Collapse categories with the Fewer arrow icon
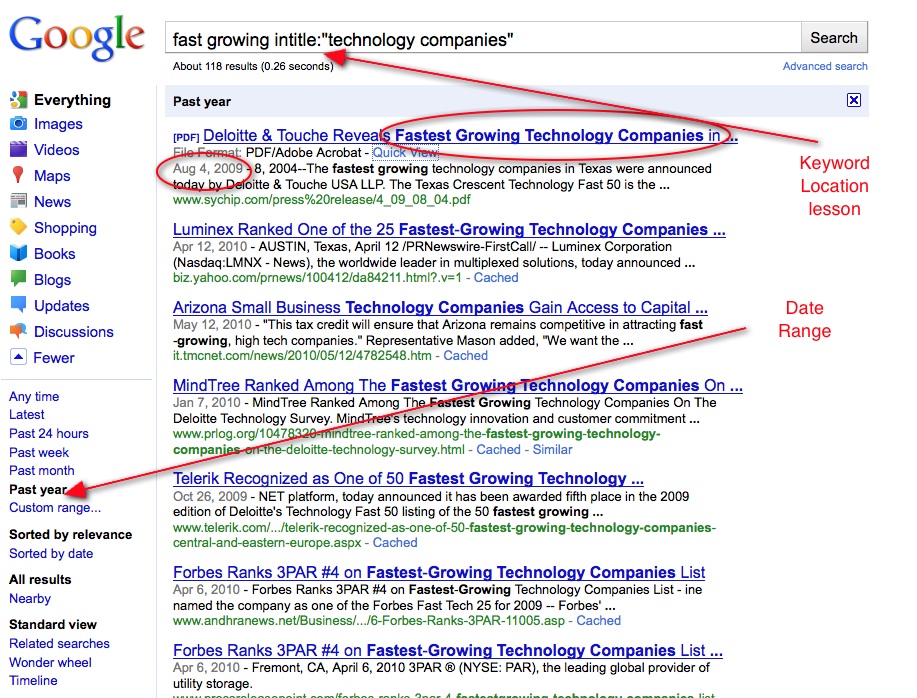The height and width of the screenshot is (698, 917). tap(18, 357)
